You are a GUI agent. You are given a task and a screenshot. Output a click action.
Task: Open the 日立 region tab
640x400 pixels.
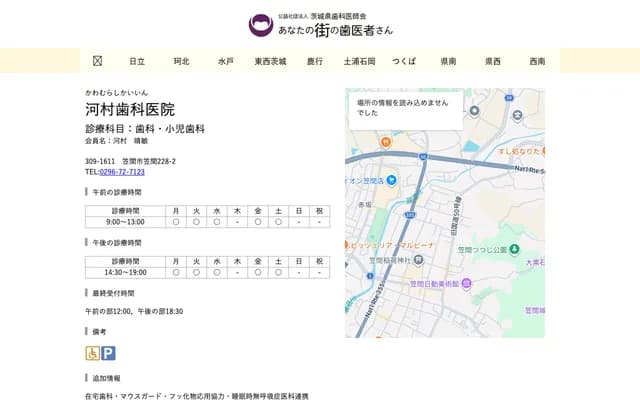pyautogui.click(x=137, y=61)
